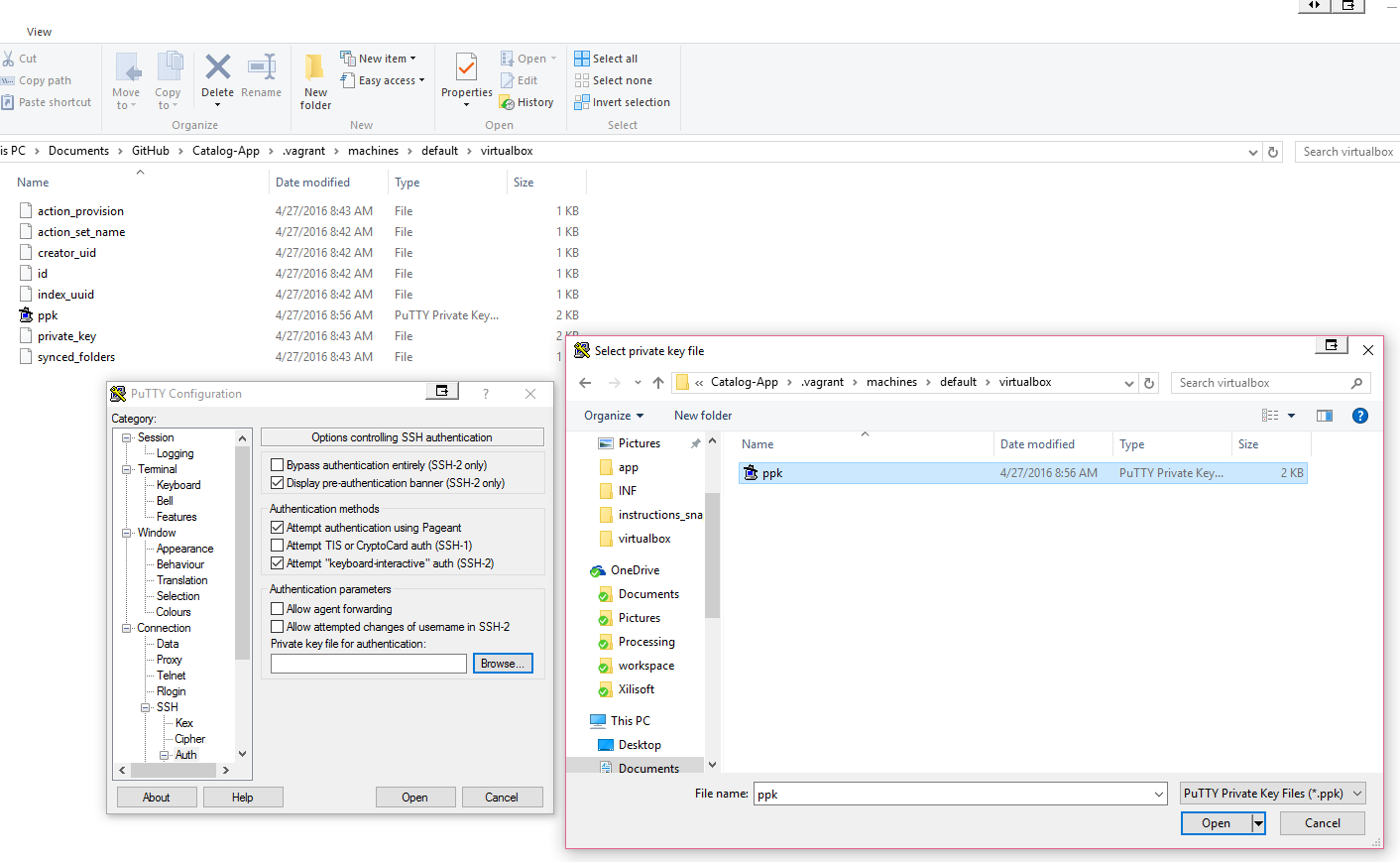This screenshot has height=862, width=1400.
Task: Enable Bypass authentication entirely checkbox
Action: [x=278, y=465]
